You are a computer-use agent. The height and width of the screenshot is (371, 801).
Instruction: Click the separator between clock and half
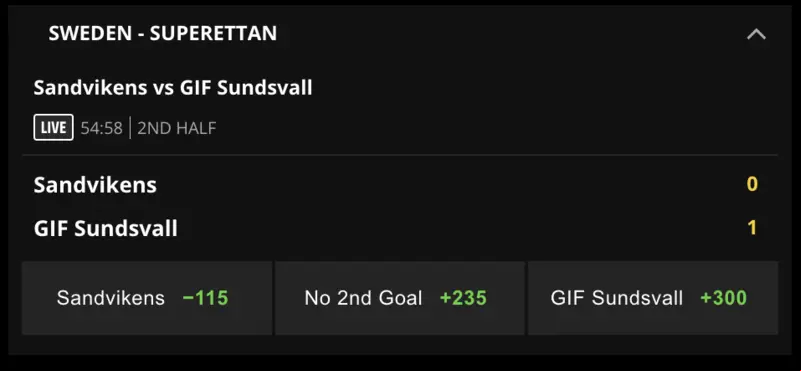tap(130, 128)
